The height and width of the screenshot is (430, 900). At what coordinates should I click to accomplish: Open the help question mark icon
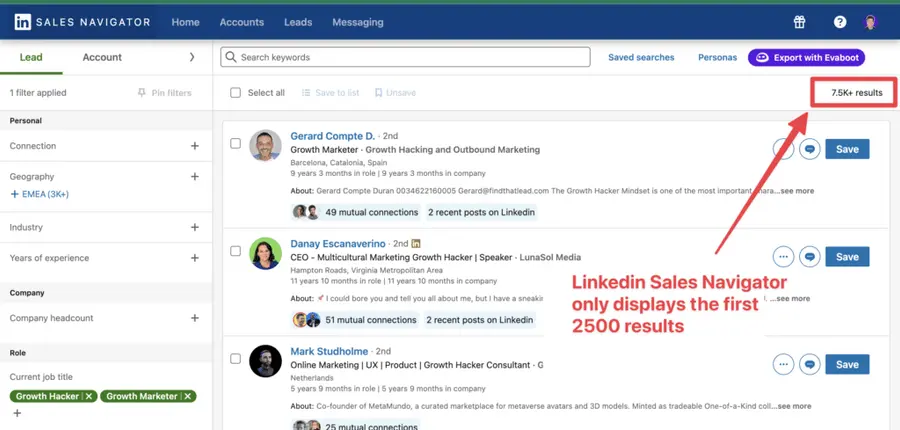pyautogui.click(x=840, y=22)
